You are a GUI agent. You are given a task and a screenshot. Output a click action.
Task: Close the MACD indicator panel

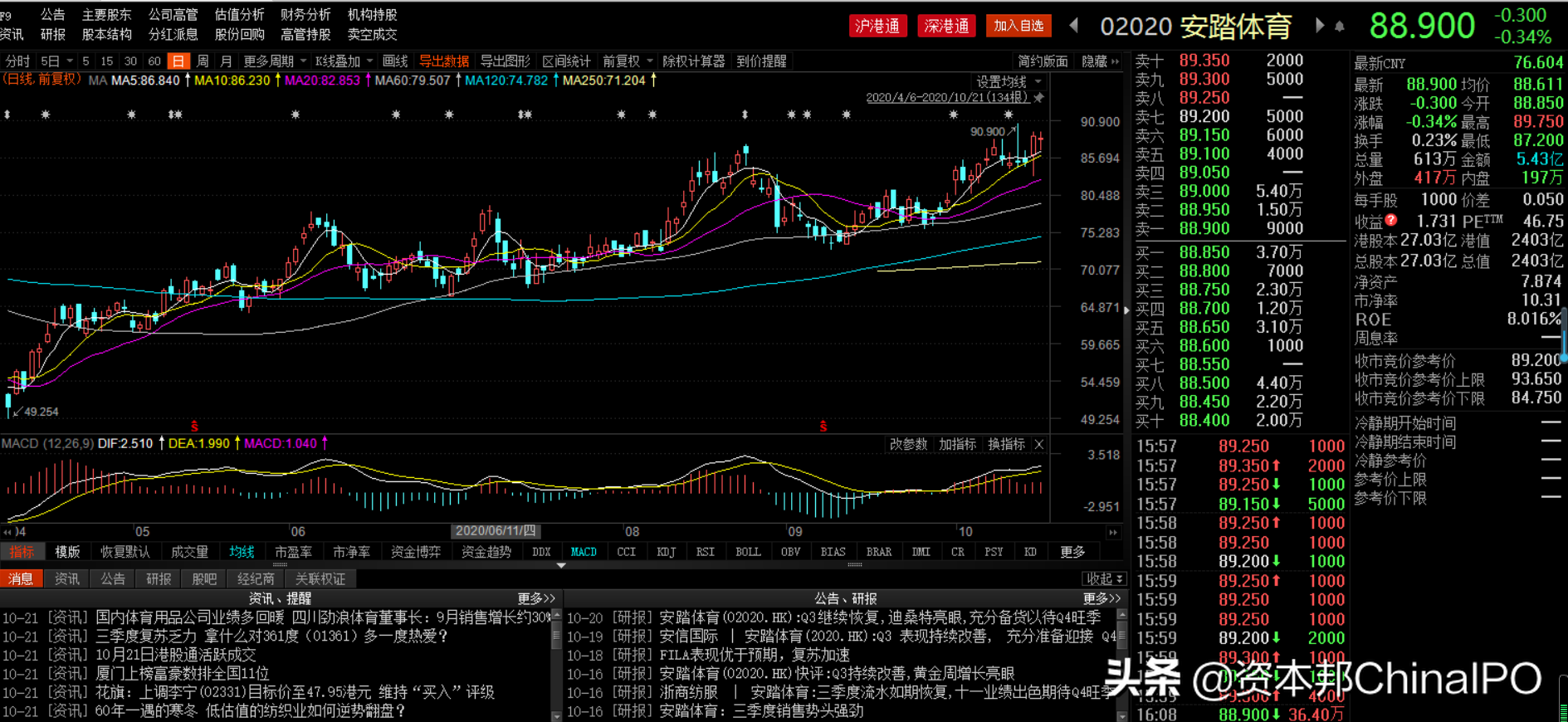[x=1039, y=445]
